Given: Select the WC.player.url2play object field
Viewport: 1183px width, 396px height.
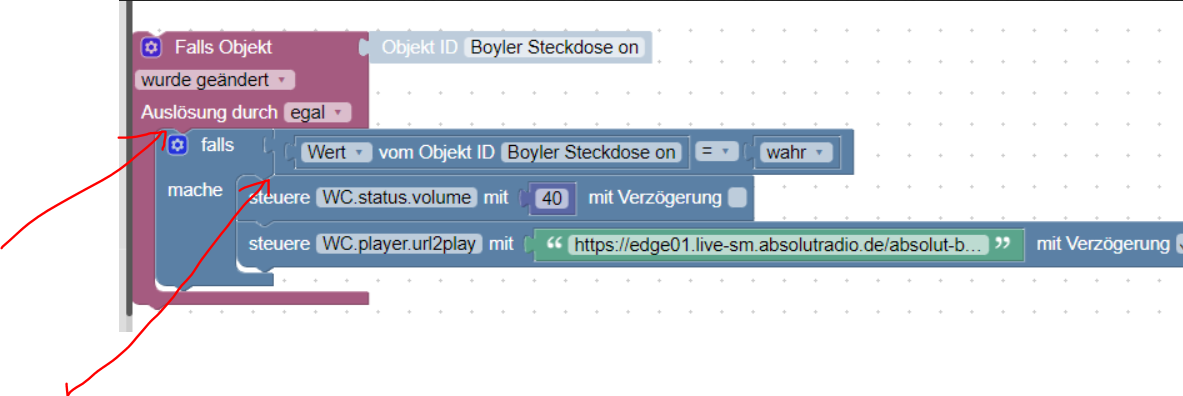Looking at the screenshot, I should point(400,244).
